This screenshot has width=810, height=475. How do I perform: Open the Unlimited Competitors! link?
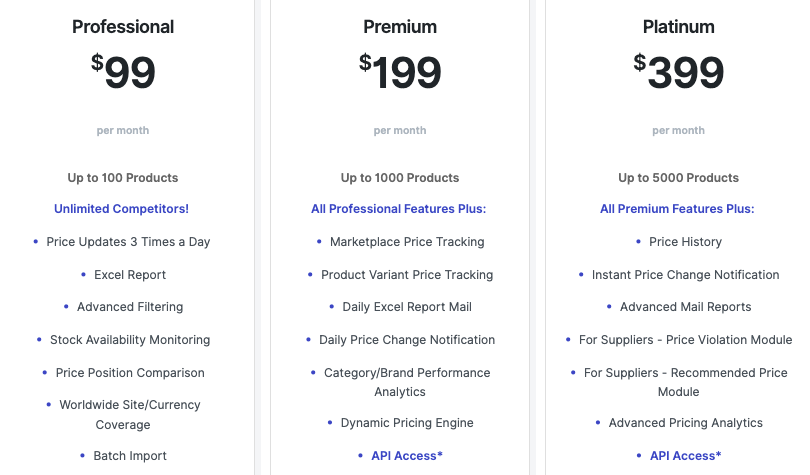pyautogui.click(x=121, y=209)
